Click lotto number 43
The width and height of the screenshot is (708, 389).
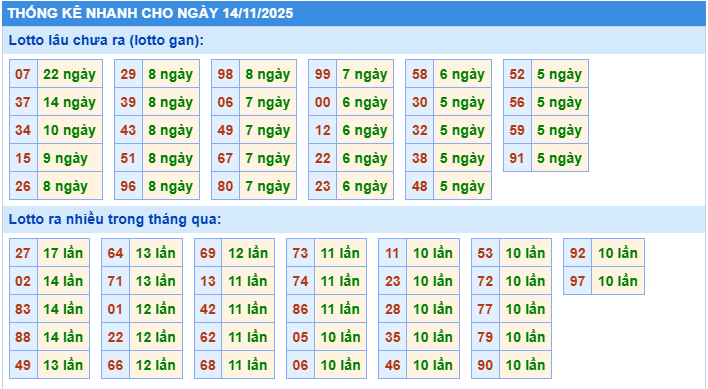click(x=128, y=130)
